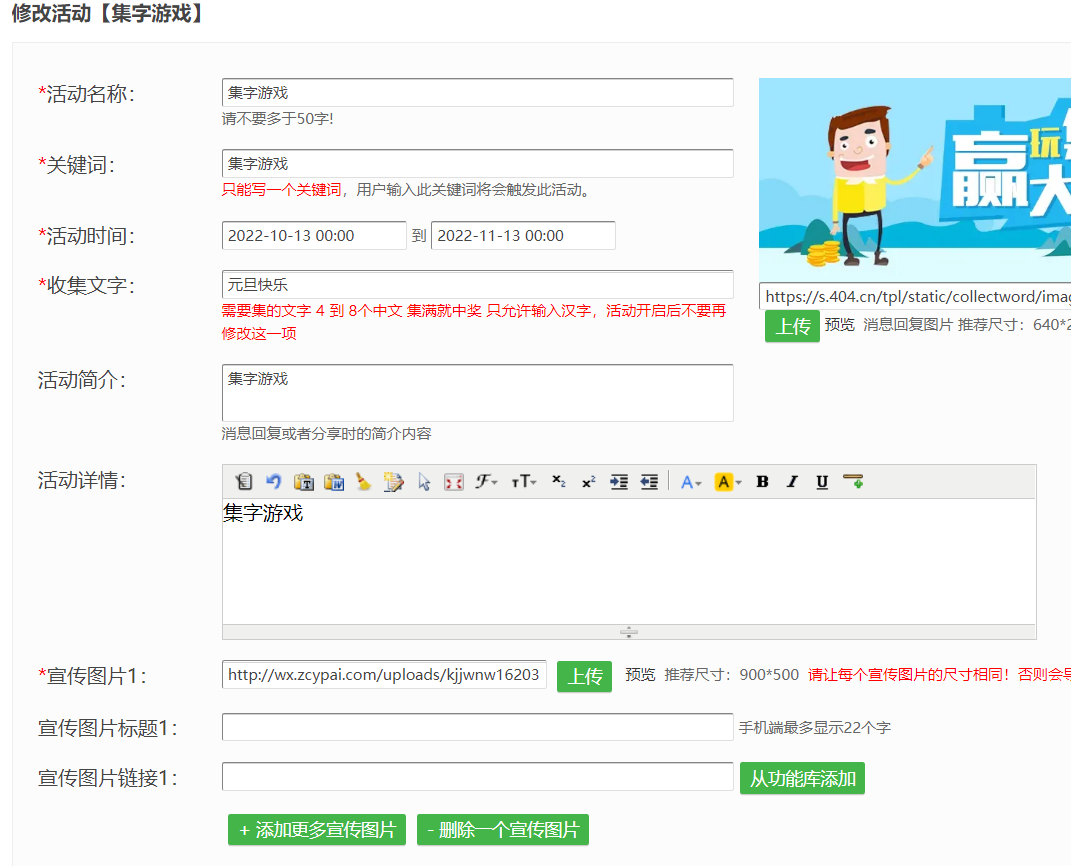
Task: Click the 从功能库添加 button
Action: (803, 778)
